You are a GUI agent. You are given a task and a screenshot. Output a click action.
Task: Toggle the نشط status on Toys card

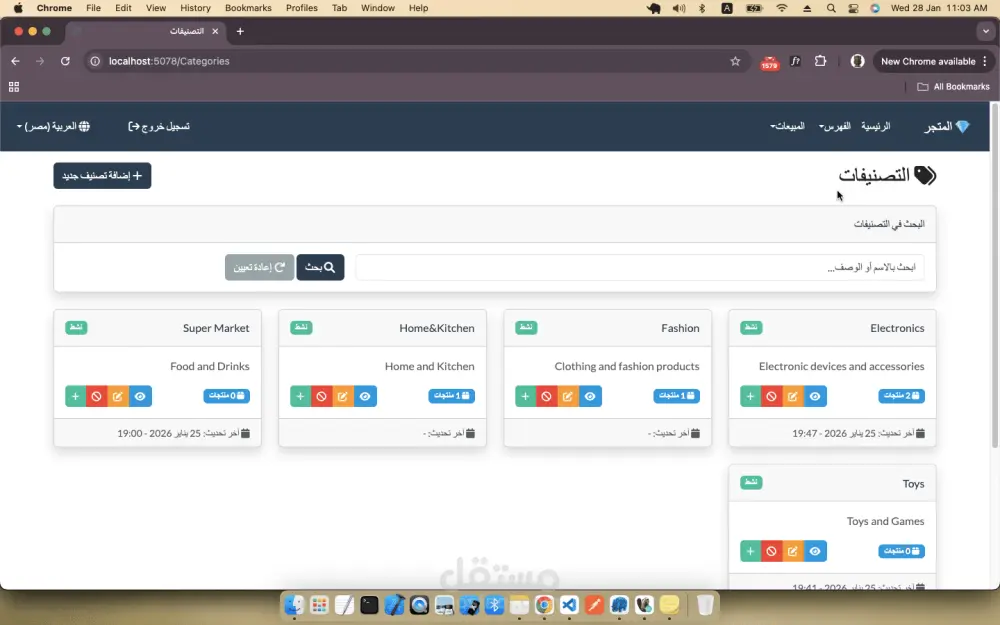751,482
